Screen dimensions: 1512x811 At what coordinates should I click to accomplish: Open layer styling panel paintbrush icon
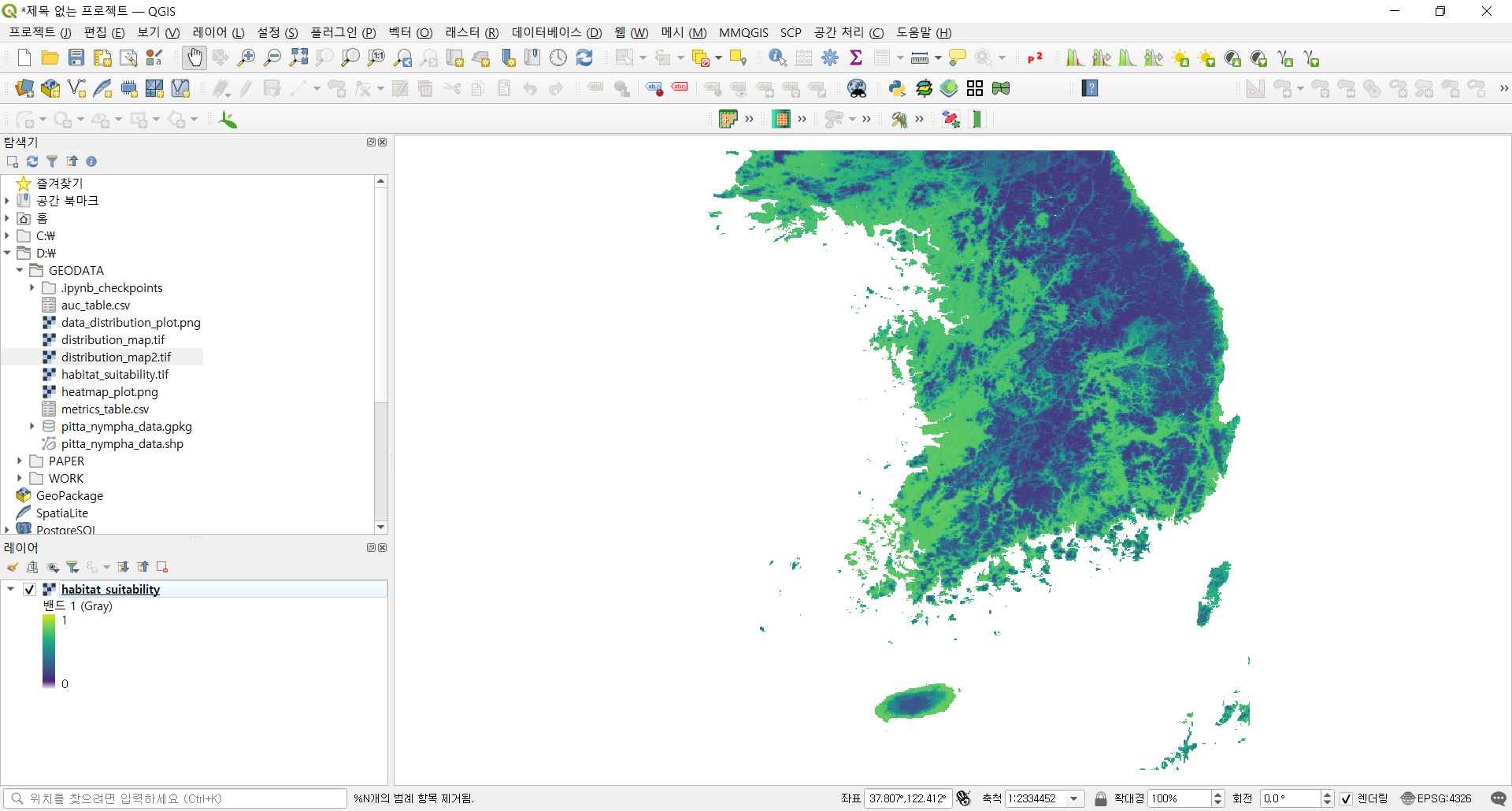click(x=13, y=567)
